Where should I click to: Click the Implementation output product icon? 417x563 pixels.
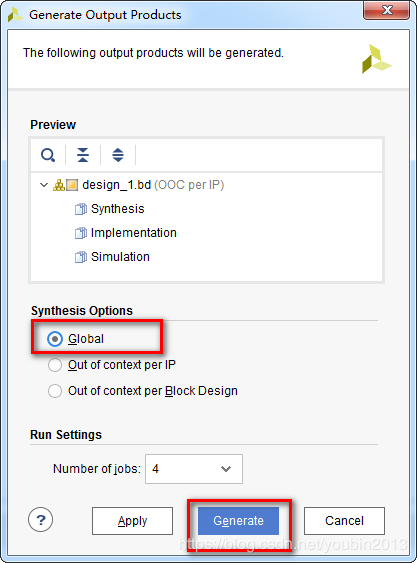(x=81, y=233)
